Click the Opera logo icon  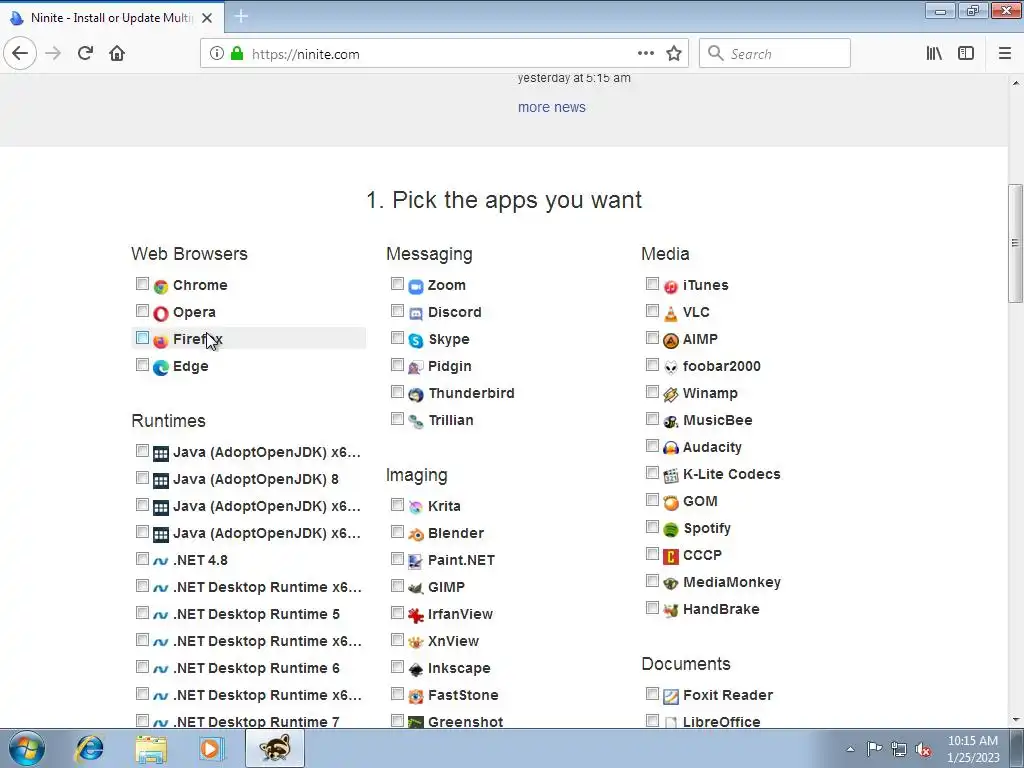coord(161,313)
